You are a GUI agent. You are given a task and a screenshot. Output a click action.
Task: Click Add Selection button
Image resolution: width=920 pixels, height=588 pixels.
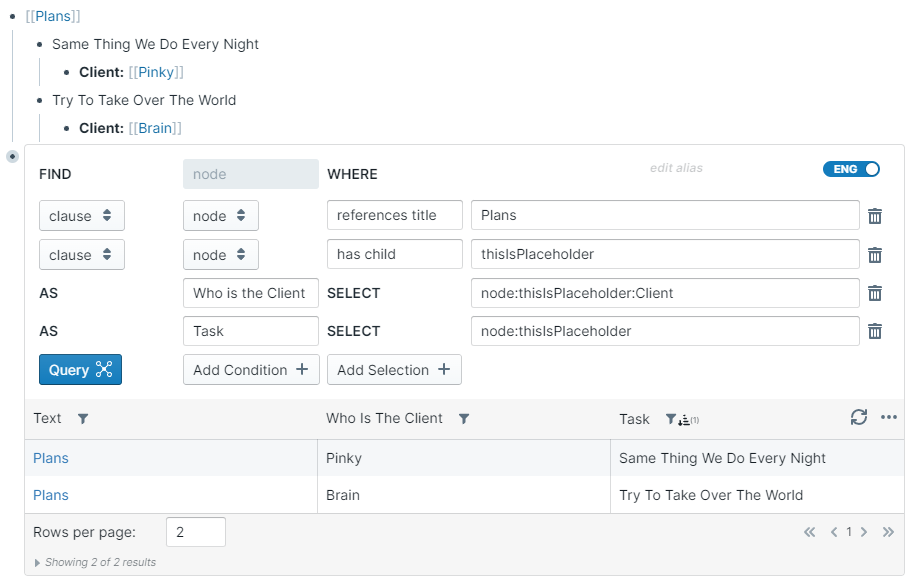[394, 370]
